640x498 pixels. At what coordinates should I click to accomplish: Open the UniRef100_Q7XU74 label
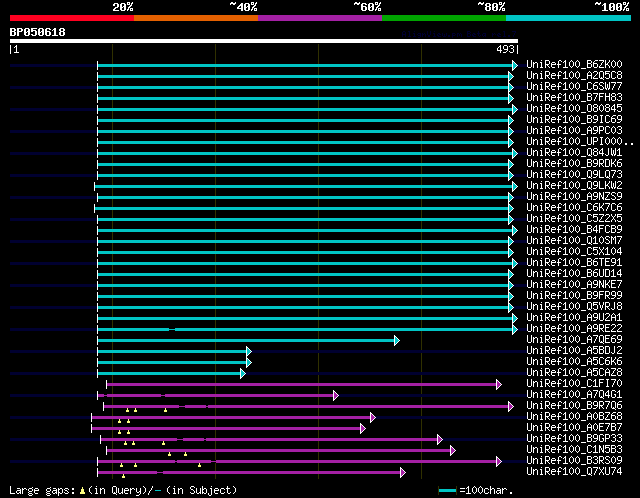coord(574,472)
